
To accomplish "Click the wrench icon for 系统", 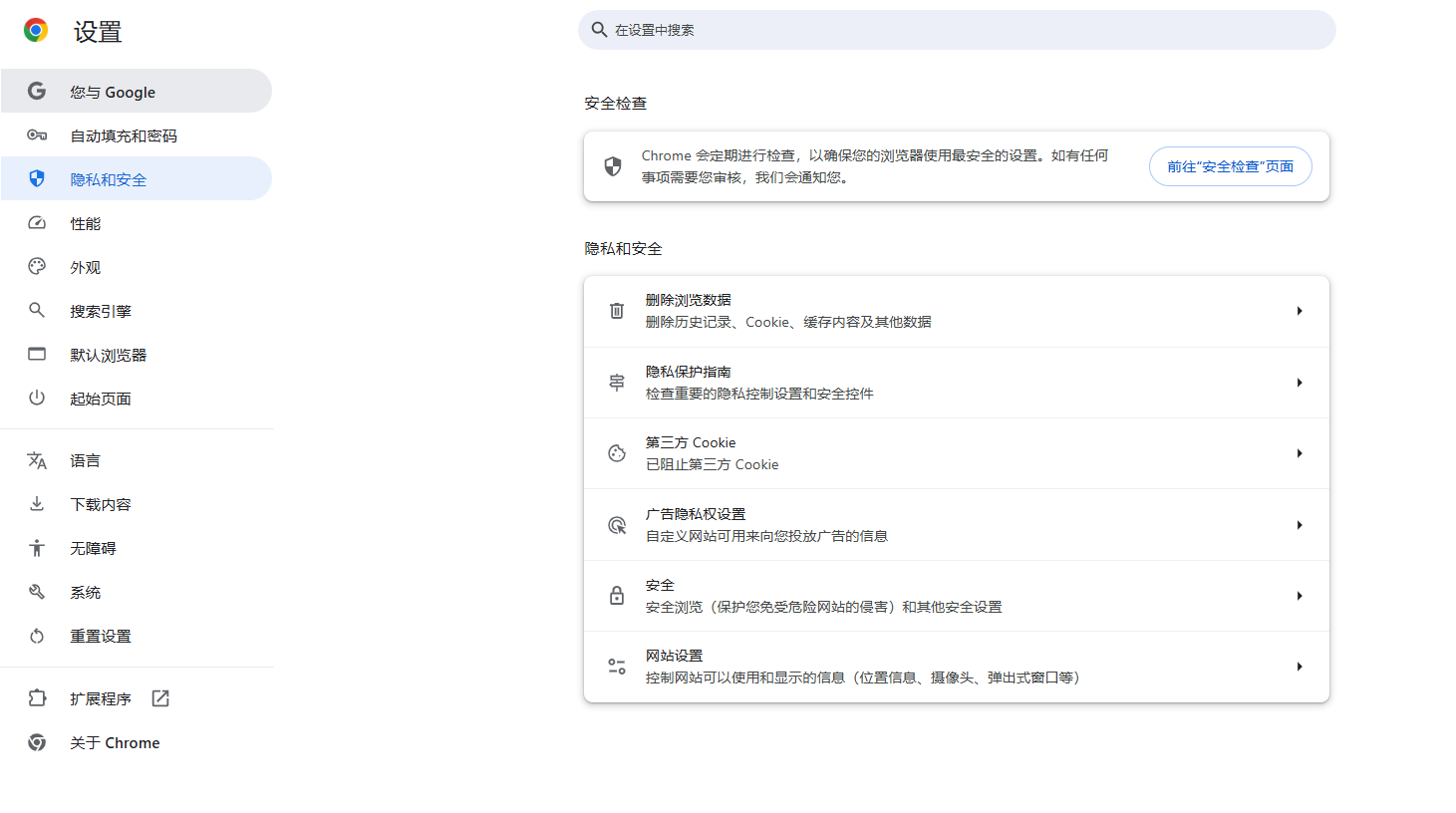I will click(37, 592).
